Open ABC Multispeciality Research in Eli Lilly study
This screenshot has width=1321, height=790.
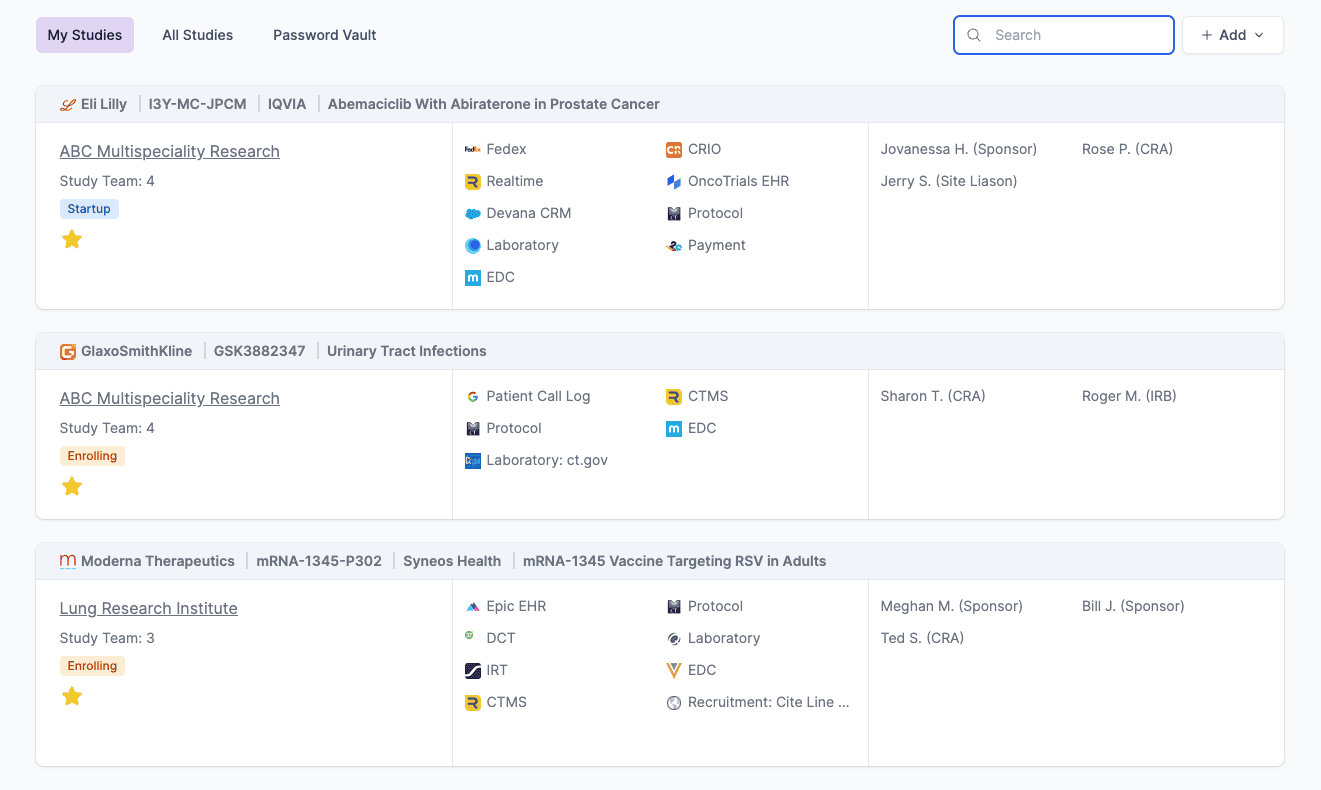coord(170,151)
